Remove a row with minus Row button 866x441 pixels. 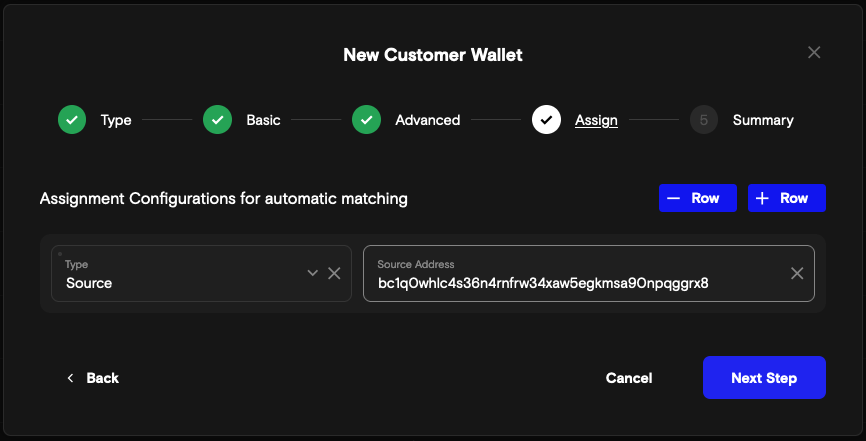click(x=698, y=198)
